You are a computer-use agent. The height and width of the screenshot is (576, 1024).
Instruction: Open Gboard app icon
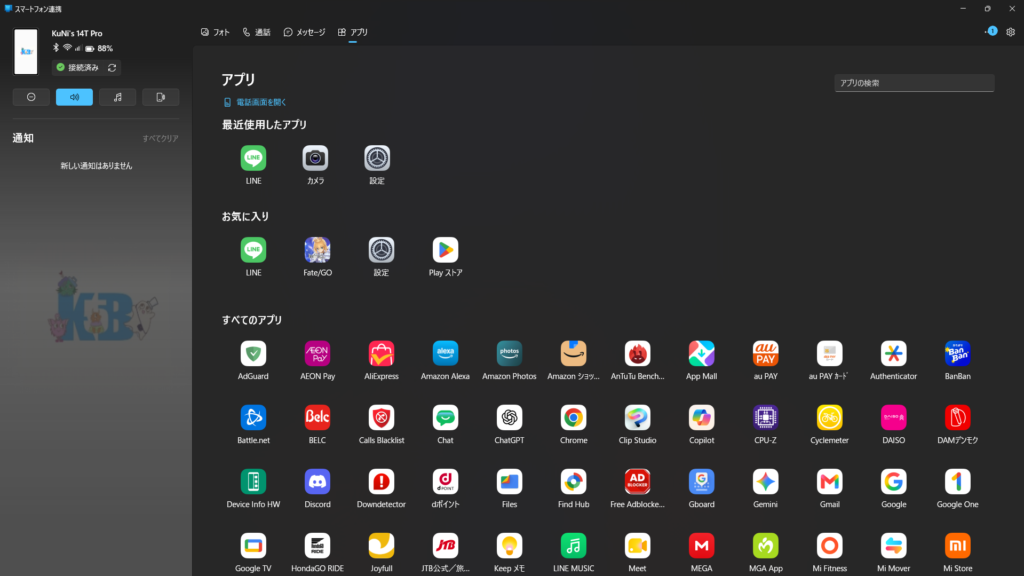(701, 481)
